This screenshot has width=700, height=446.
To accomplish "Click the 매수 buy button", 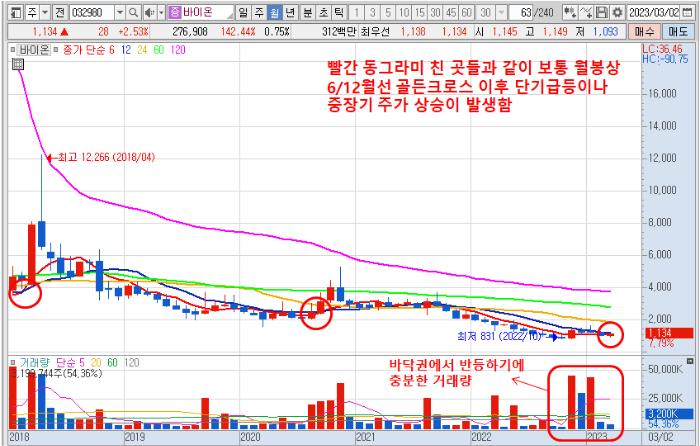I will 644,32.
